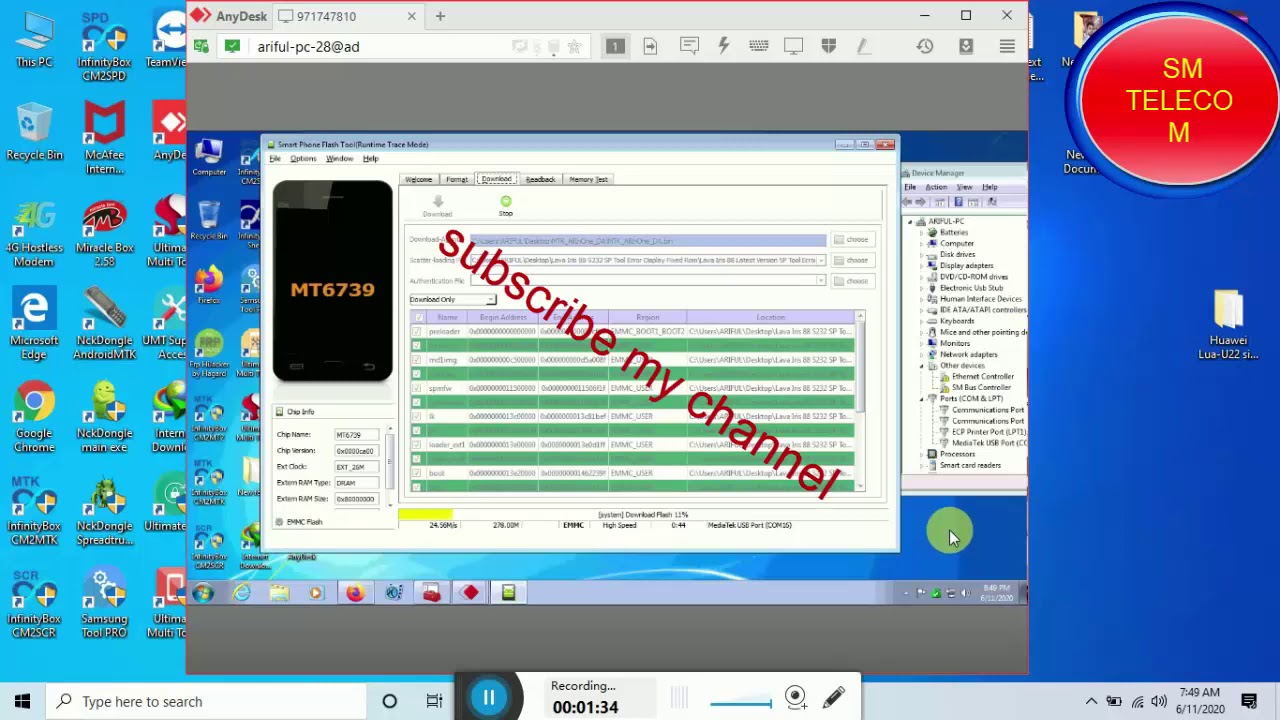Image resolution: width=1280 pixels, height=720 pixels.
Task: Open Samsung Tool PRO desktop shortcut
Action: click(104, 604)
